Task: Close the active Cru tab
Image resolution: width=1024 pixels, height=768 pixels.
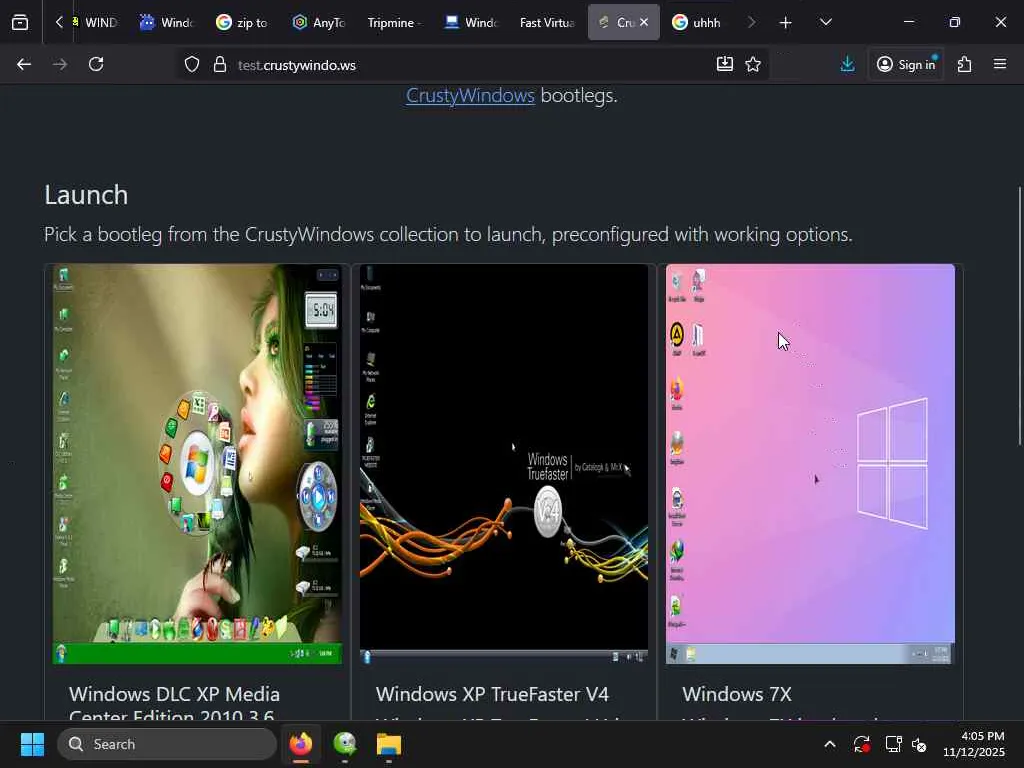Action: pos(644,22)
